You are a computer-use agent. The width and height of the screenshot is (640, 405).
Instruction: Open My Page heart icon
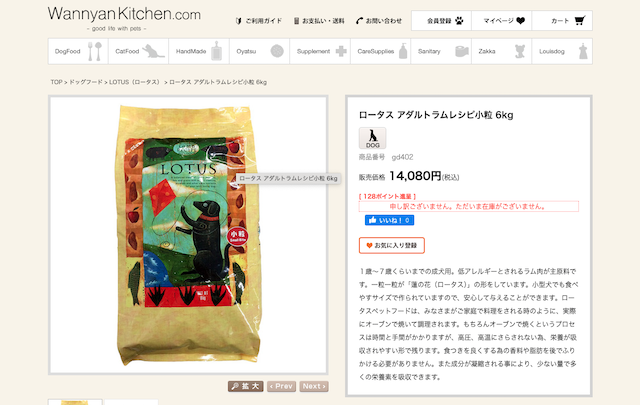pos(520,20)
